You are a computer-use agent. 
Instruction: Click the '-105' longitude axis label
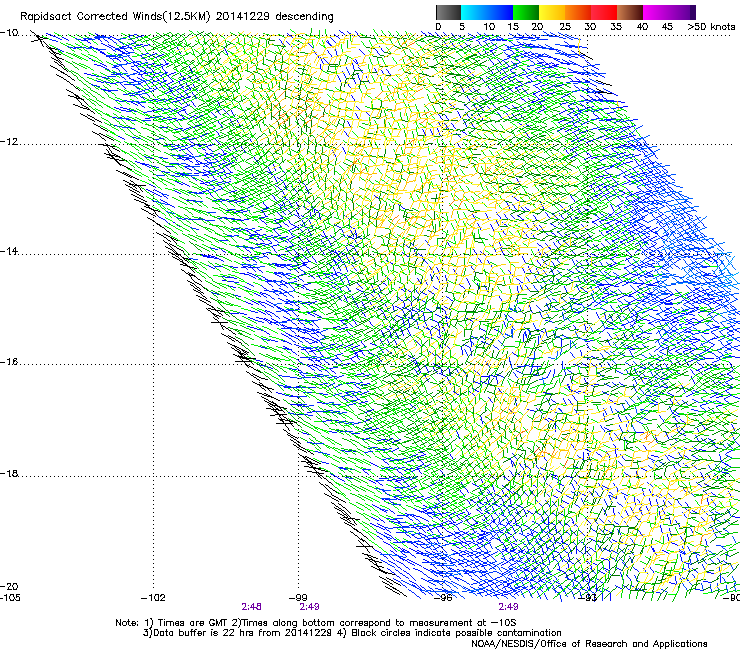click(10, 598)
